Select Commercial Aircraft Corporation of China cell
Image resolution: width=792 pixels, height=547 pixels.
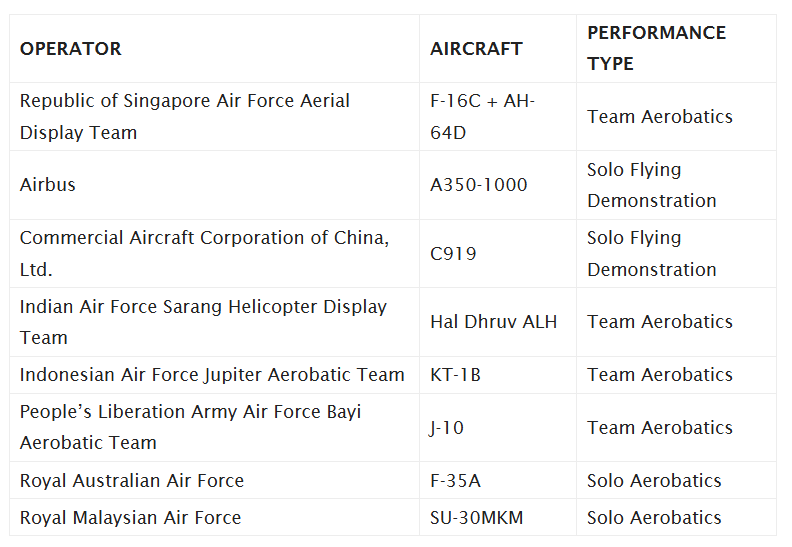pos(204,253)
